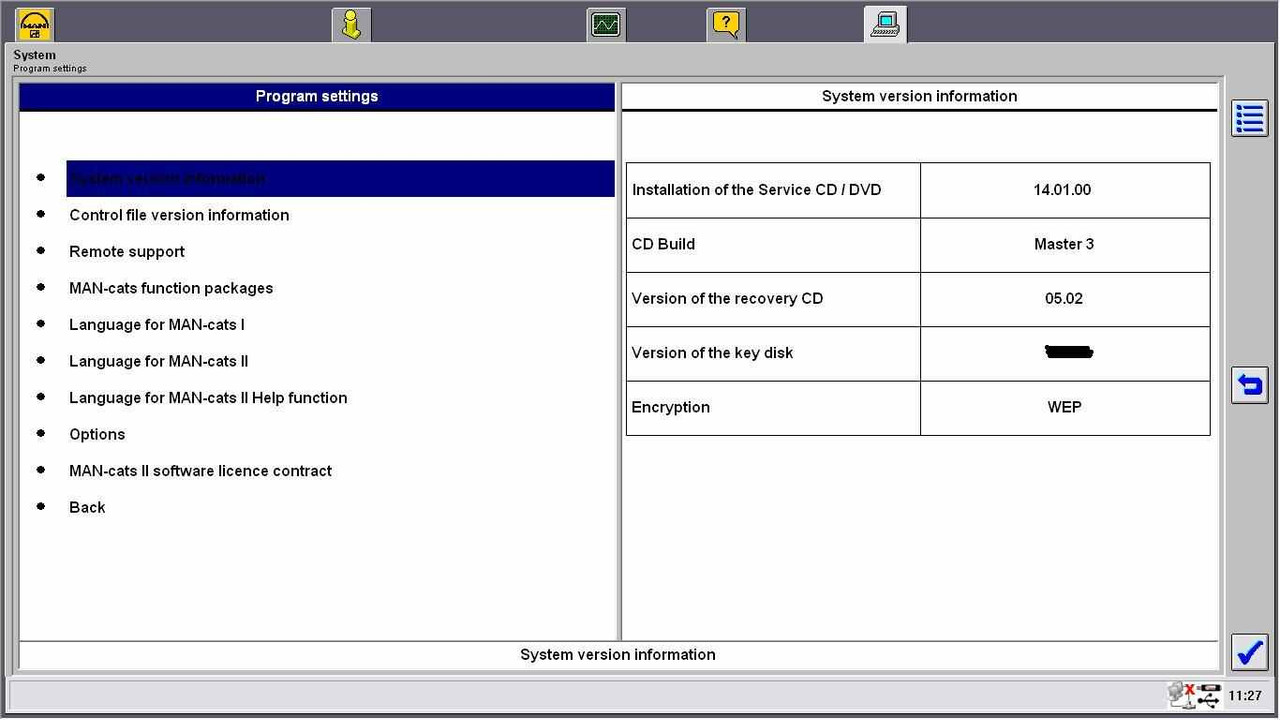Open Control file version information
The height and width of the screenshot is (720, 1280).
point(179,215)
